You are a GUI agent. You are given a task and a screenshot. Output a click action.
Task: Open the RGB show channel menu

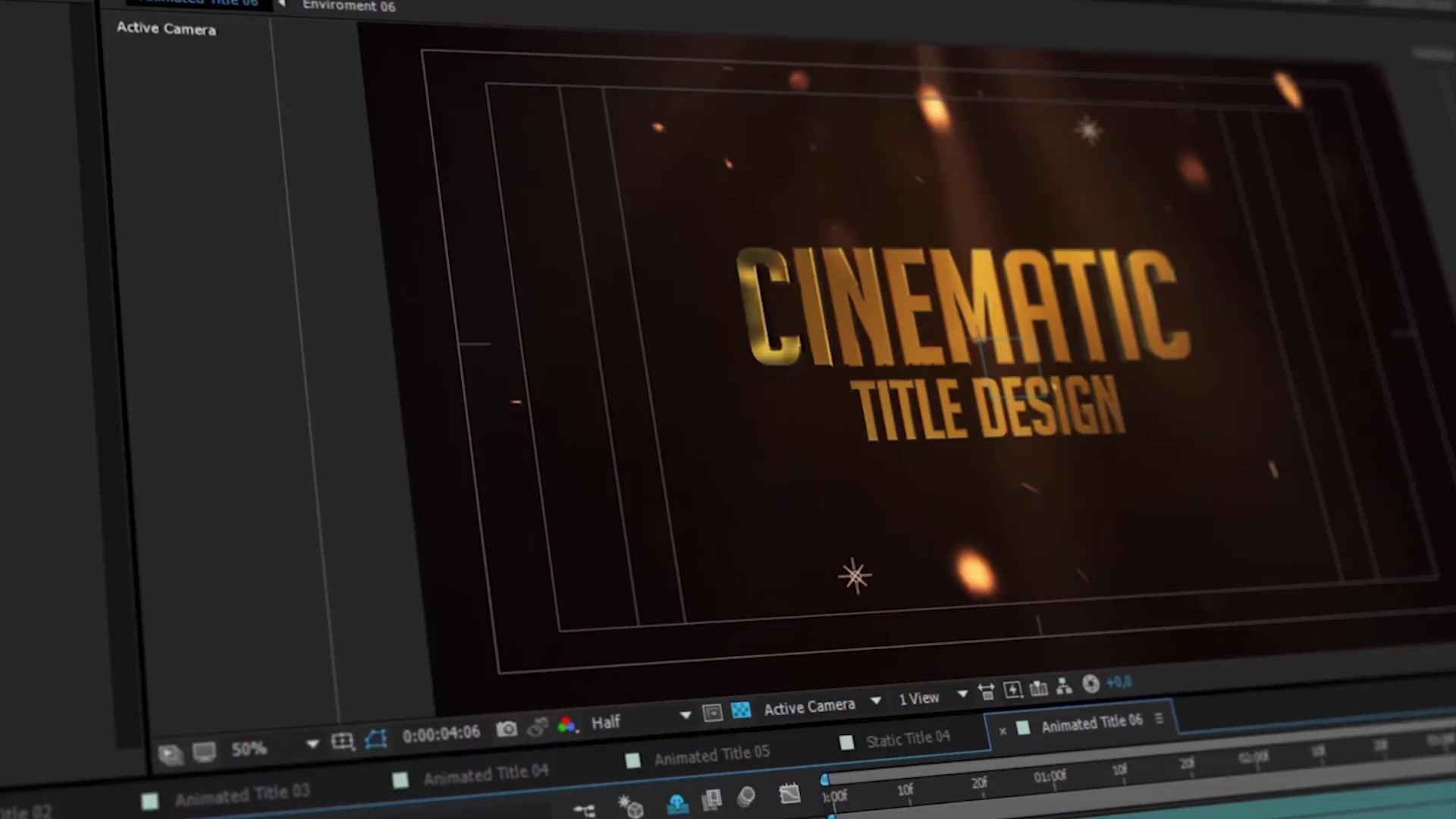[x=566, y=725]
